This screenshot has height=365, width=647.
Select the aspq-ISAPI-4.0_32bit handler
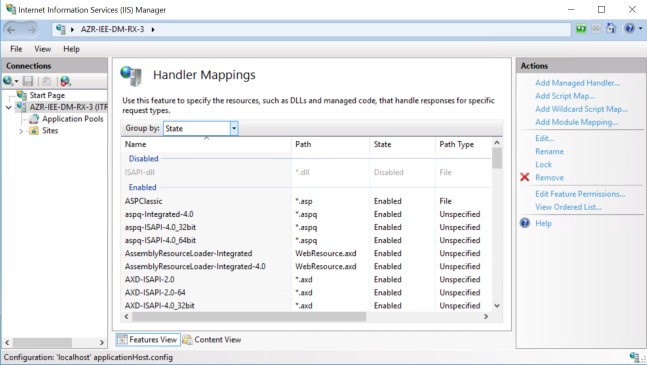306,227
